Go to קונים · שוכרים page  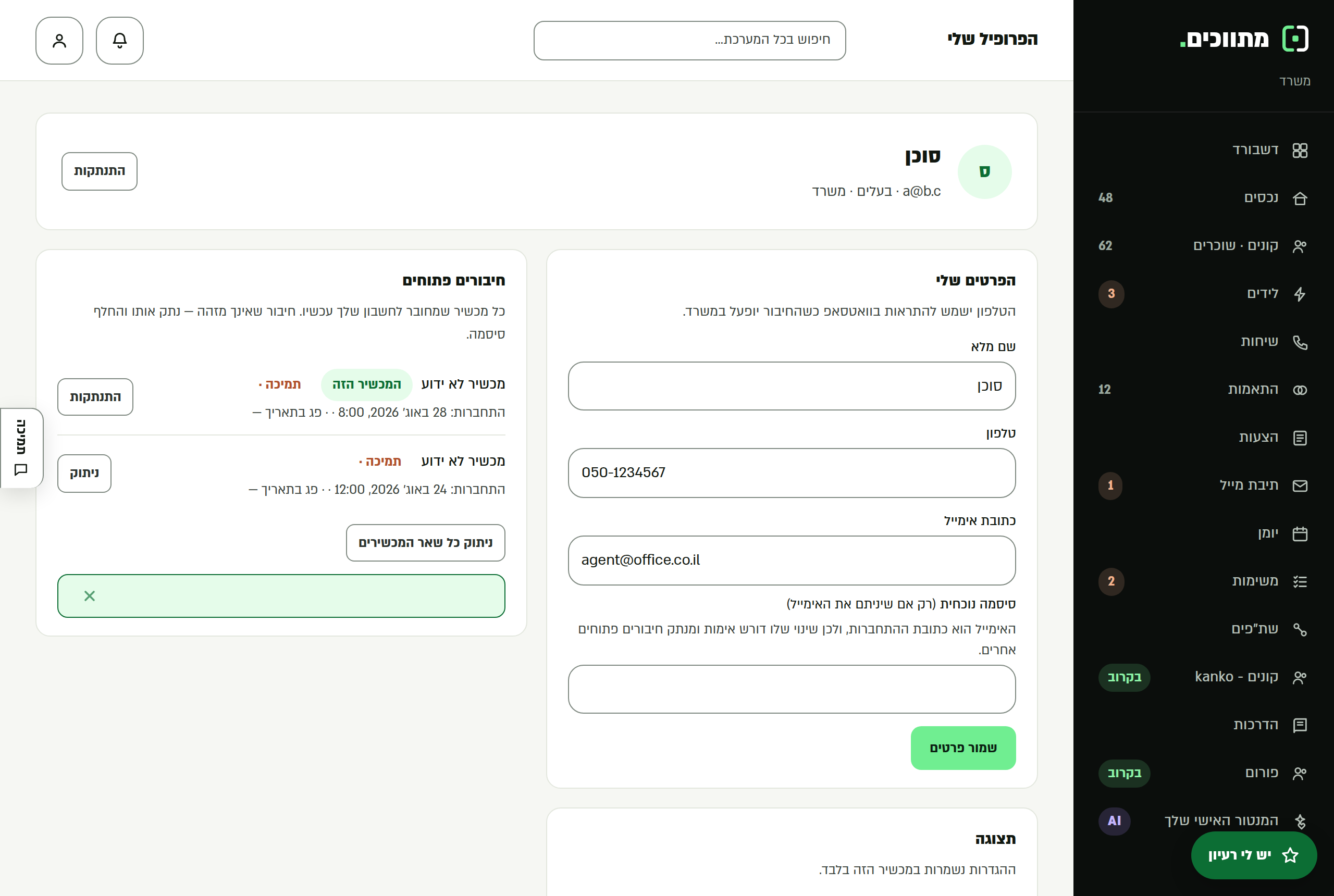pyautogui.click(x=1204, y=246)
